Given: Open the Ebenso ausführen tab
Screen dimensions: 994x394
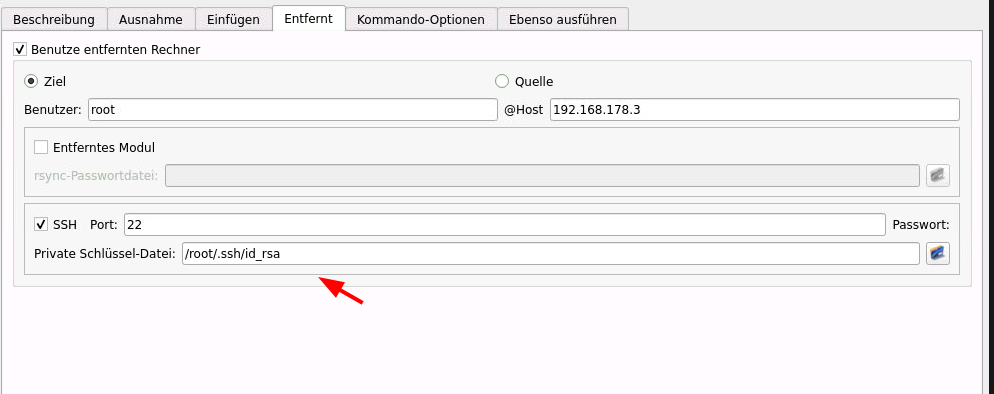Looking at the screenshot, I should pyautogui.click(x=563, y=20).
